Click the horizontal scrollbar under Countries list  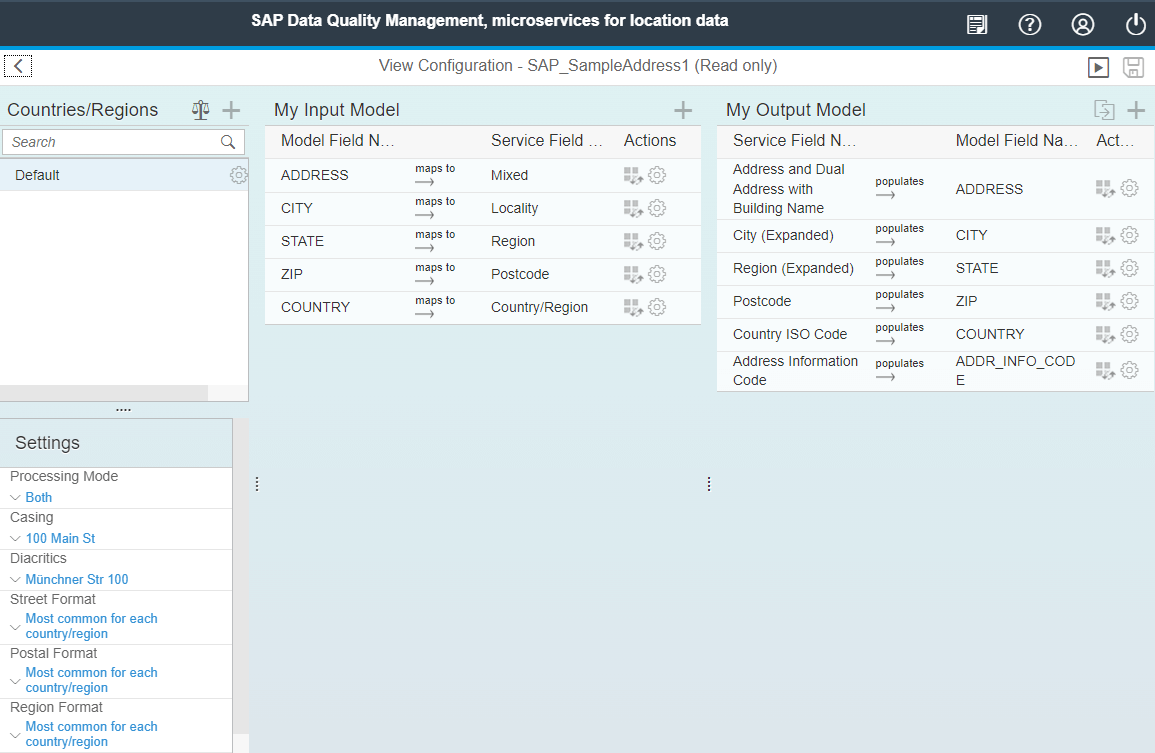point(104,393)
